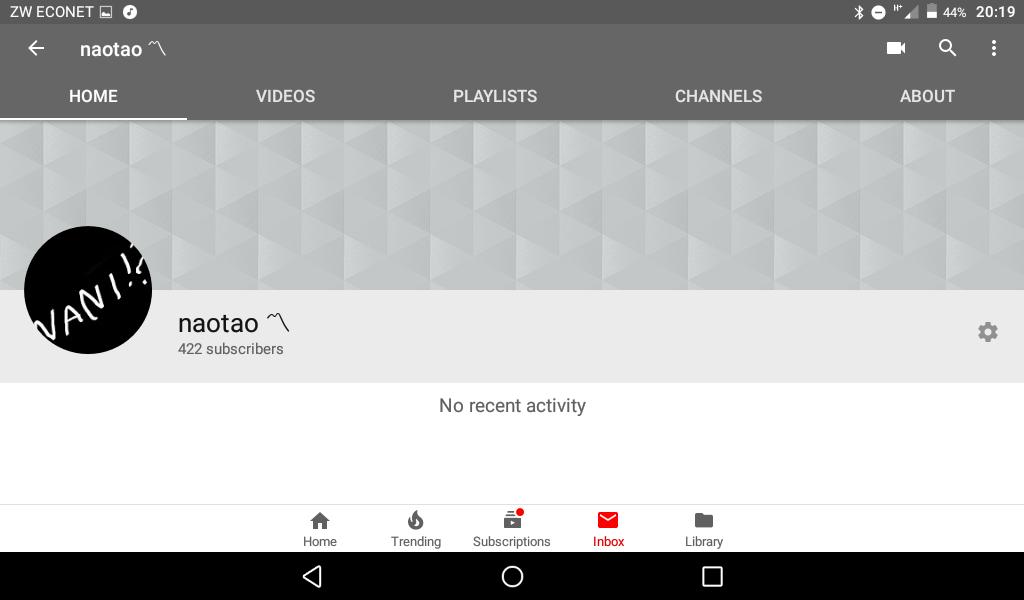This screenshot has height=600, width=1024.
Task: Switch to the HOME tab
Action: [x=93, y=96]
